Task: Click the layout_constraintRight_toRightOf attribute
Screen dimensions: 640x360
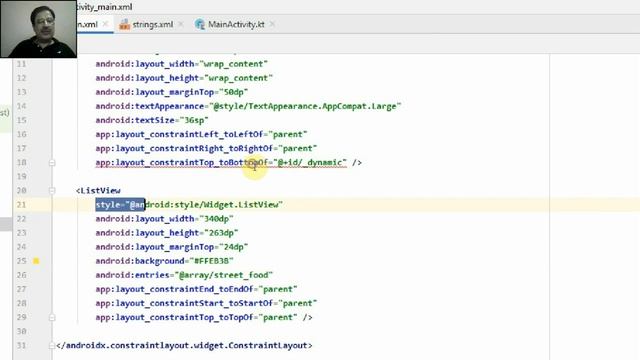Action: tap(194, 149)
